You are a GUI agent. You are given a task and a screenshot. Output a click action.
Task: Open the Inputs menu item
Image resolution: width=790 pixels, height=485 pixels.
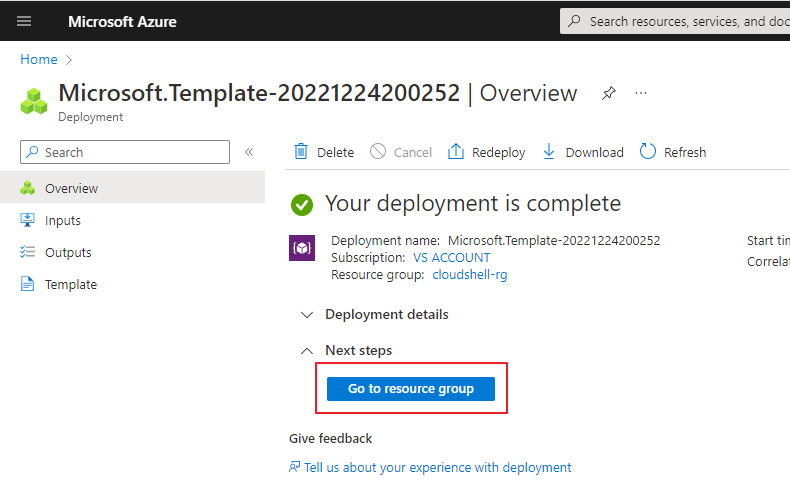click(x=62, y=220)
